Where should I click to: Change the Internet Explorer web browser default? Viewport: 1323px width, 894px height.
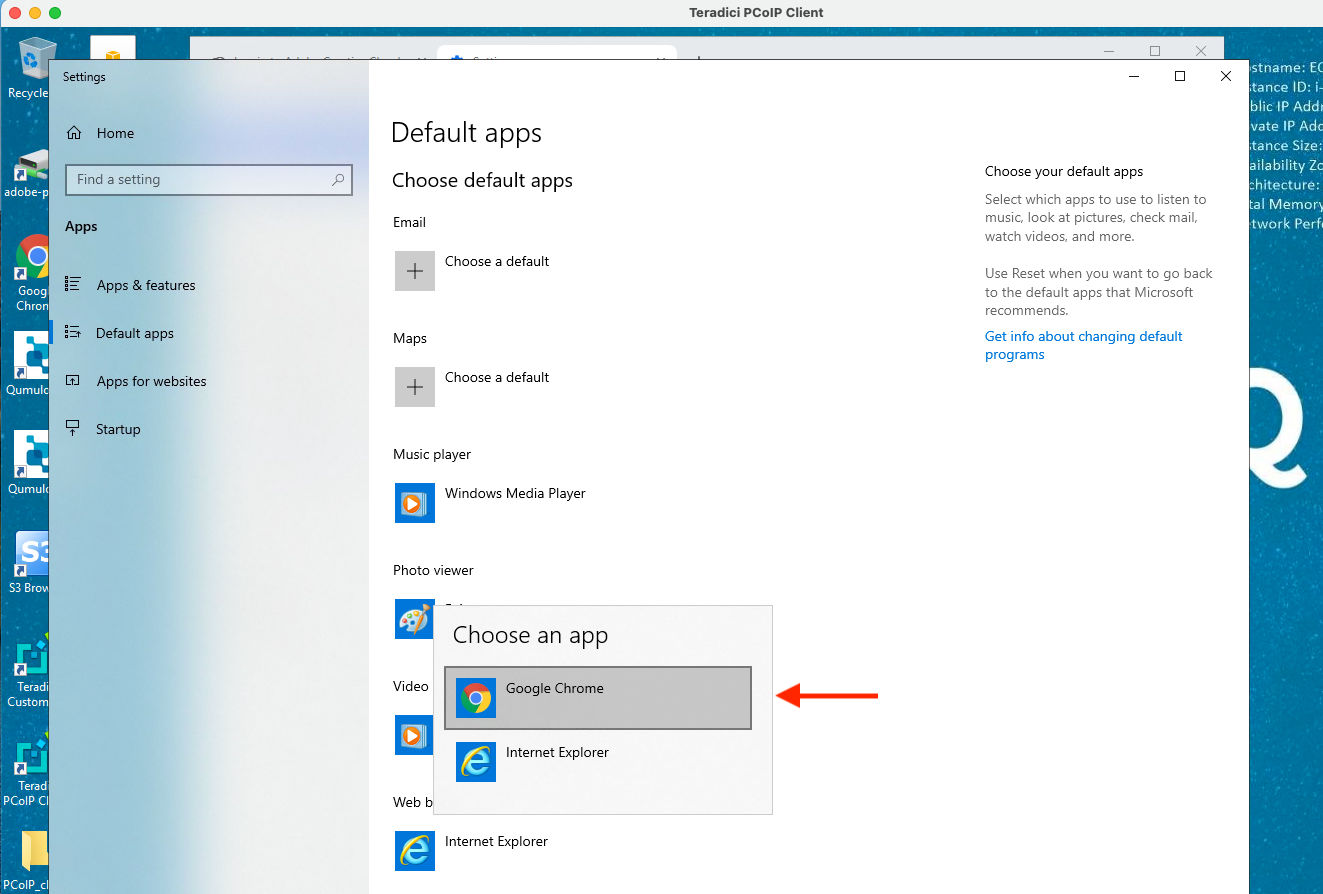click(496, 842)
